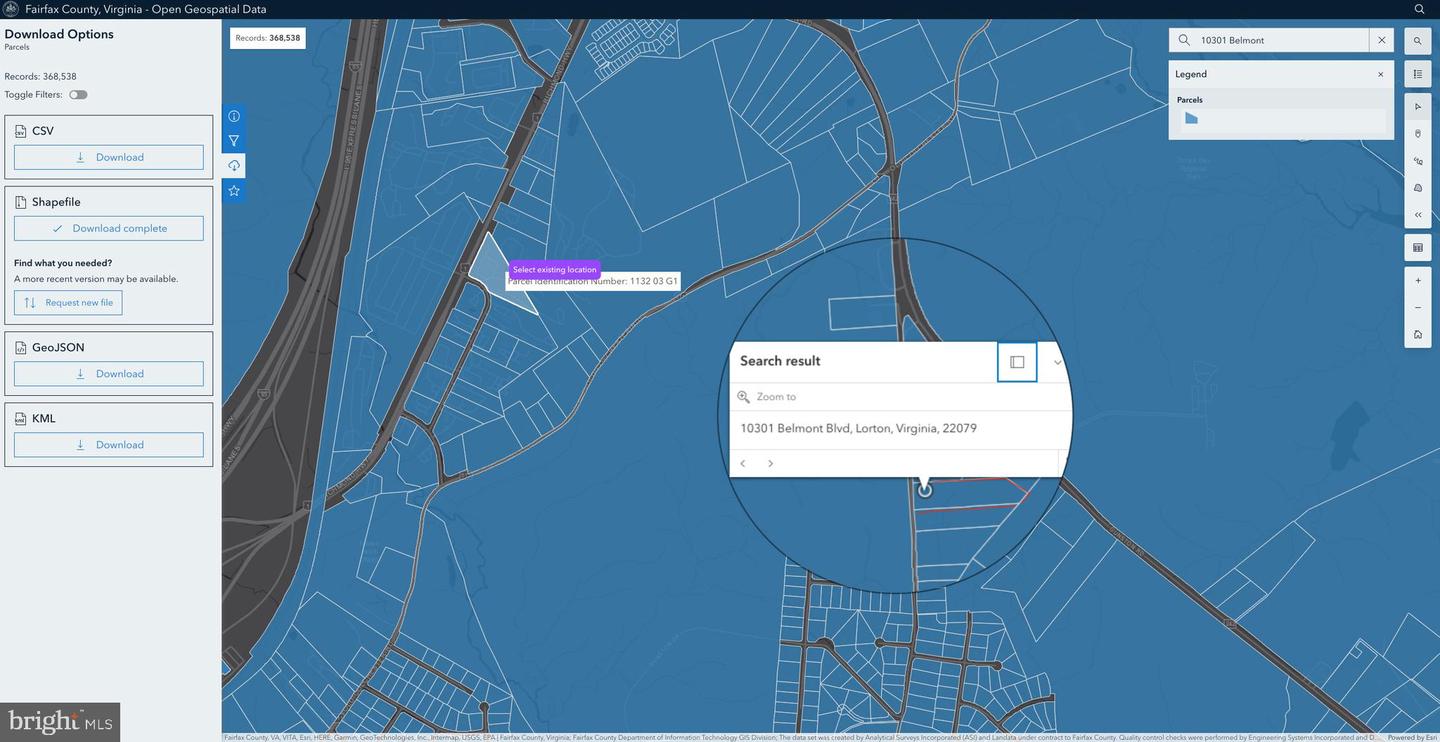Download the CSV file

109,157
